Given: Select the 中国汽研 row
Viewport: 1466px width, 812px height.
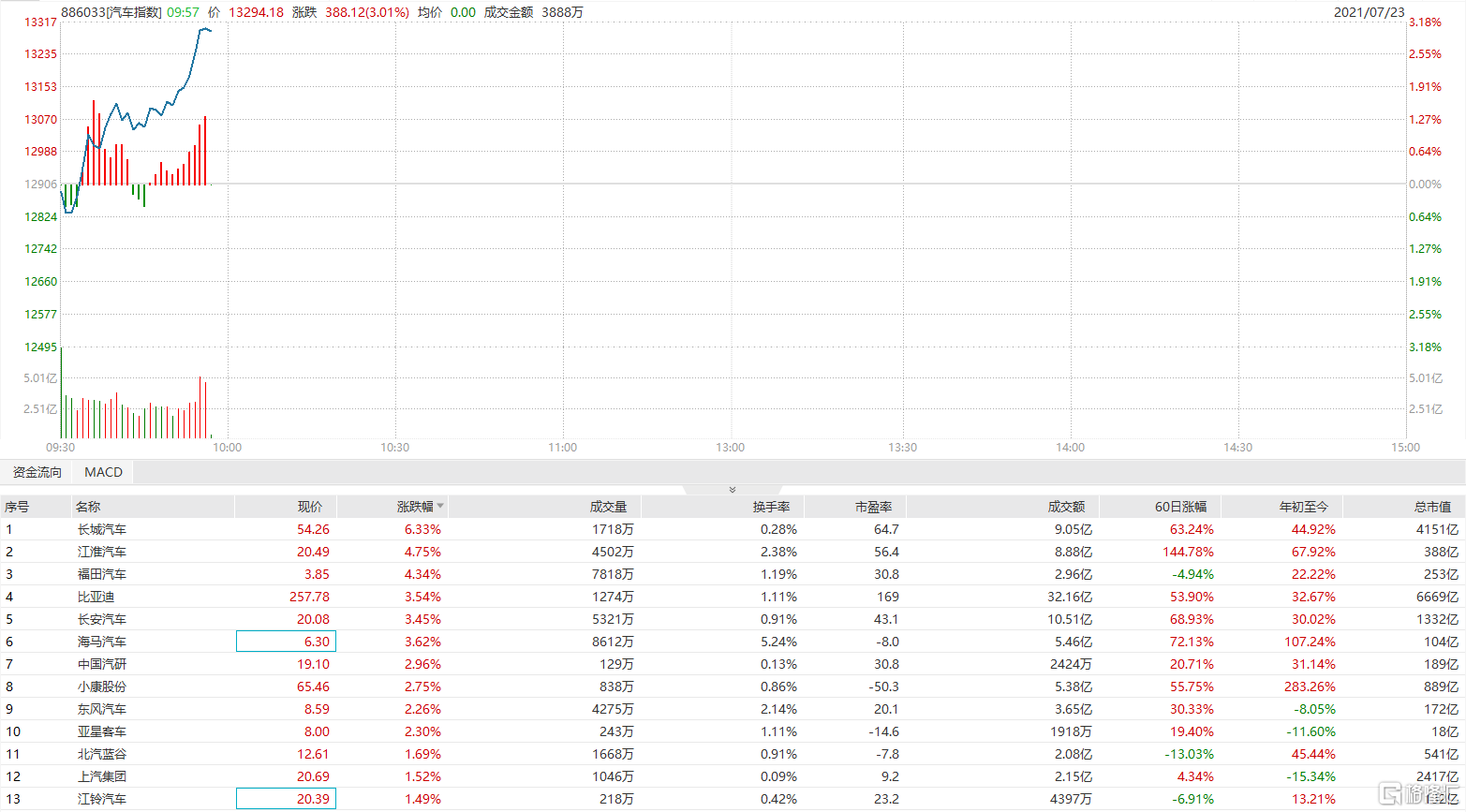Looking at the screenshot, I should pyautogui.click(x=733, y=664).
